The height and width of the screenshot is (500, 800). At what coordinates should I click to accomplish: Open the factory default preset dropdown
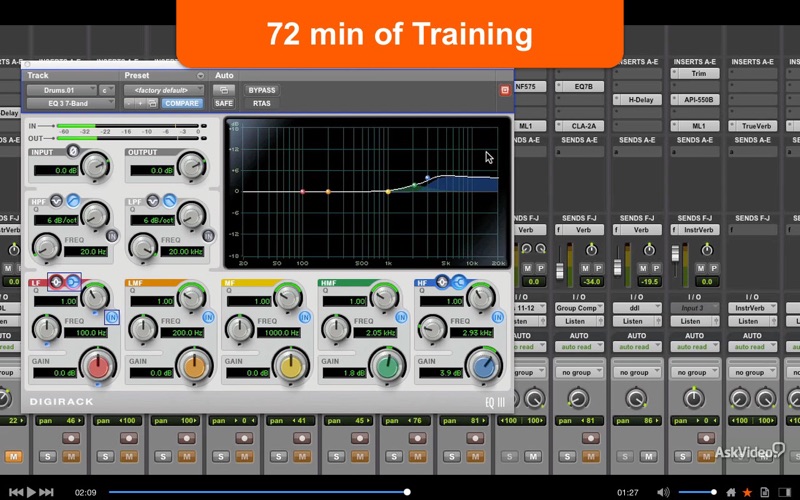point(164,90)
